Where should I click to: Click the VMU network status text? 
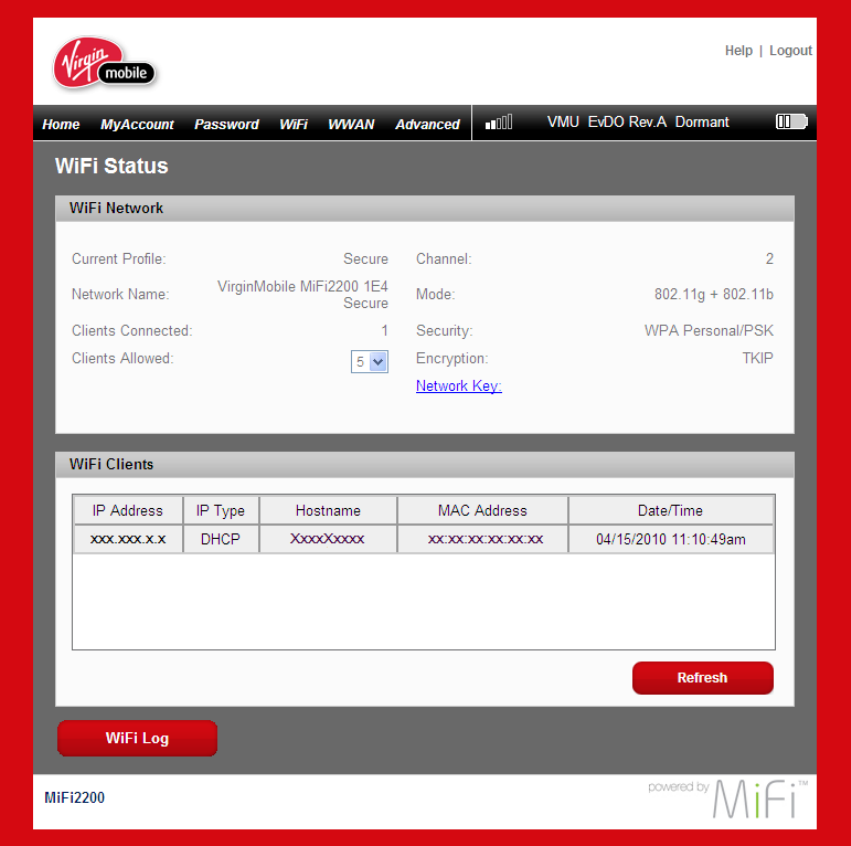pos(563,122)
